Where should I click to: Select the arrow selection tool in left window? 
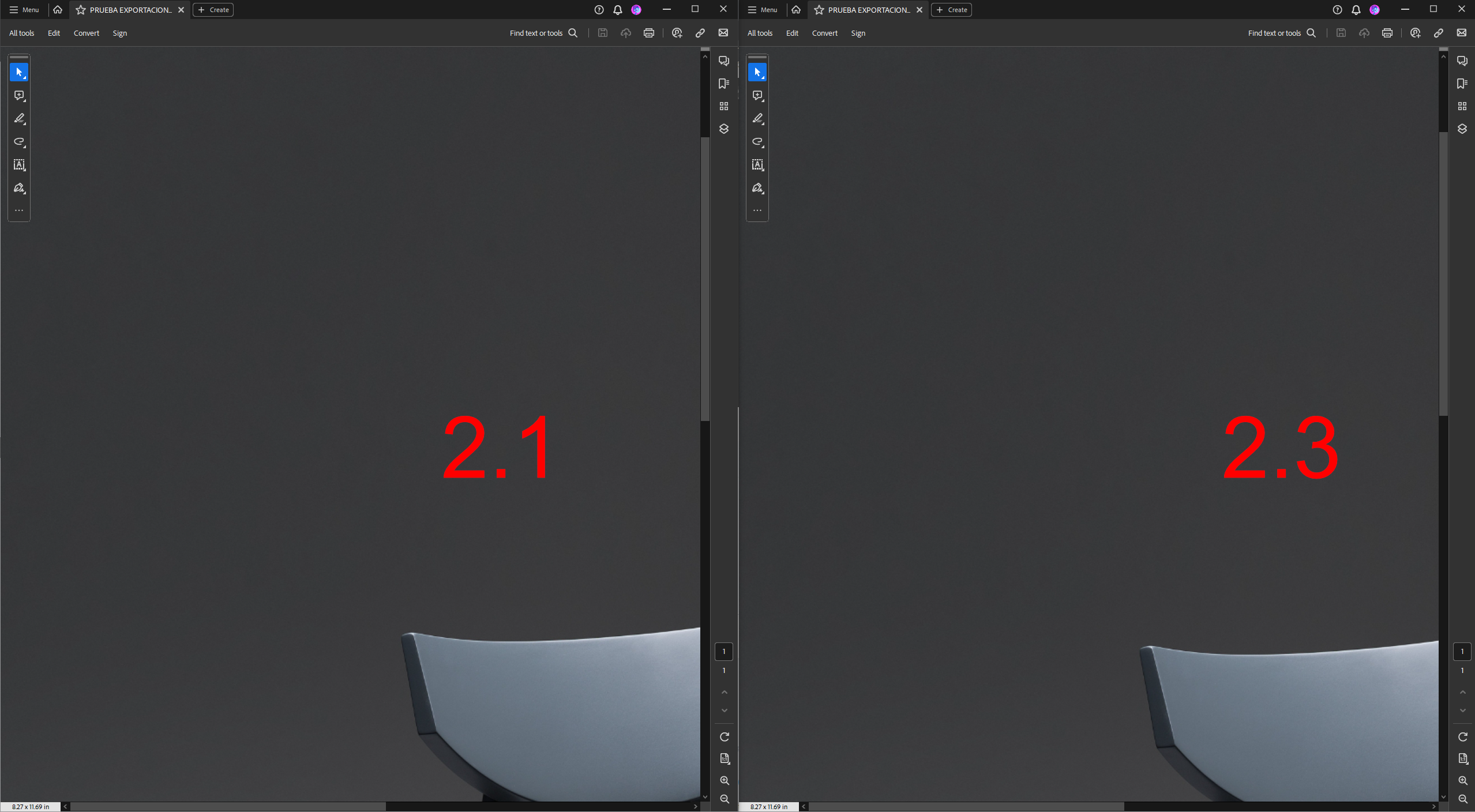(19, 72)
